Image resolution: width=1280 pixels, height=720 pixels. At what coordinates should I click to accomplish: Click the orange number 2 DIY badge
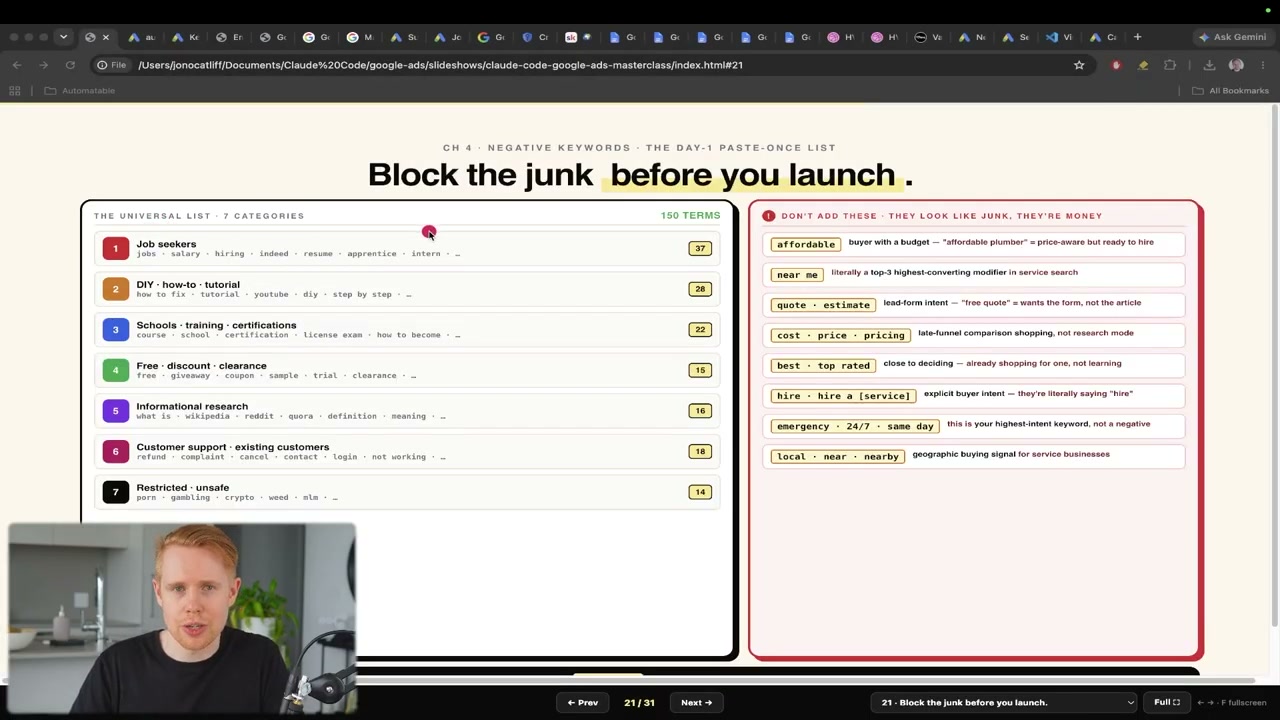tap(115, 289)
